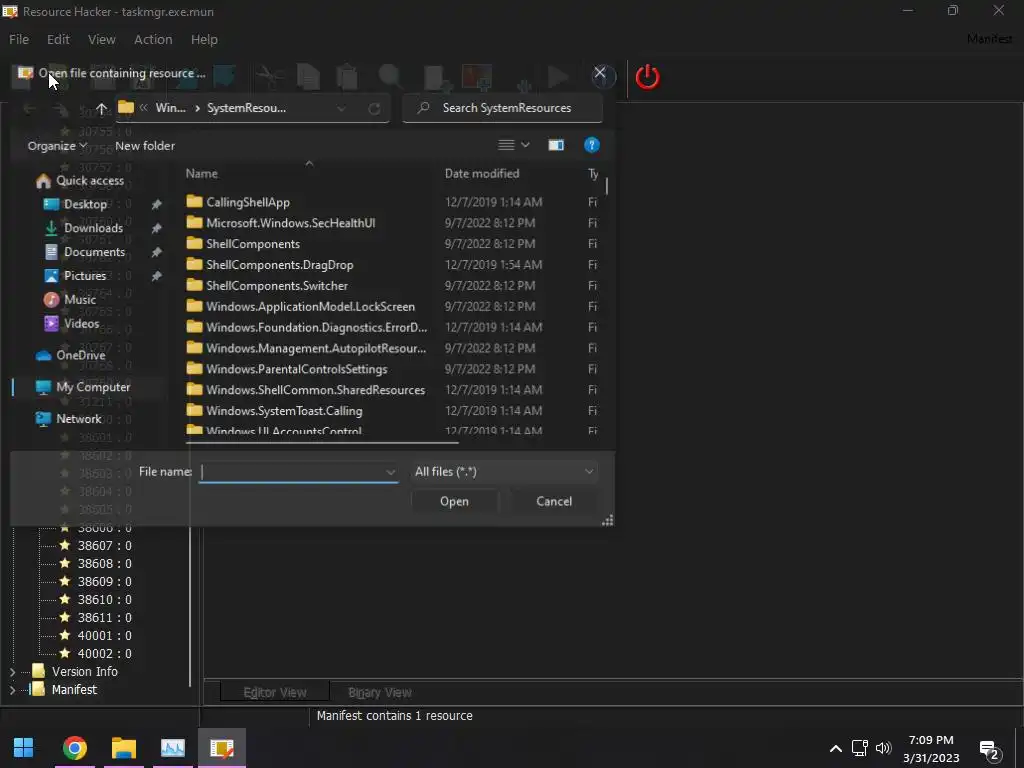The width and height of the screenshot is (1024, 768).
Task: Close the open file dialog
Action: point(600,72)
